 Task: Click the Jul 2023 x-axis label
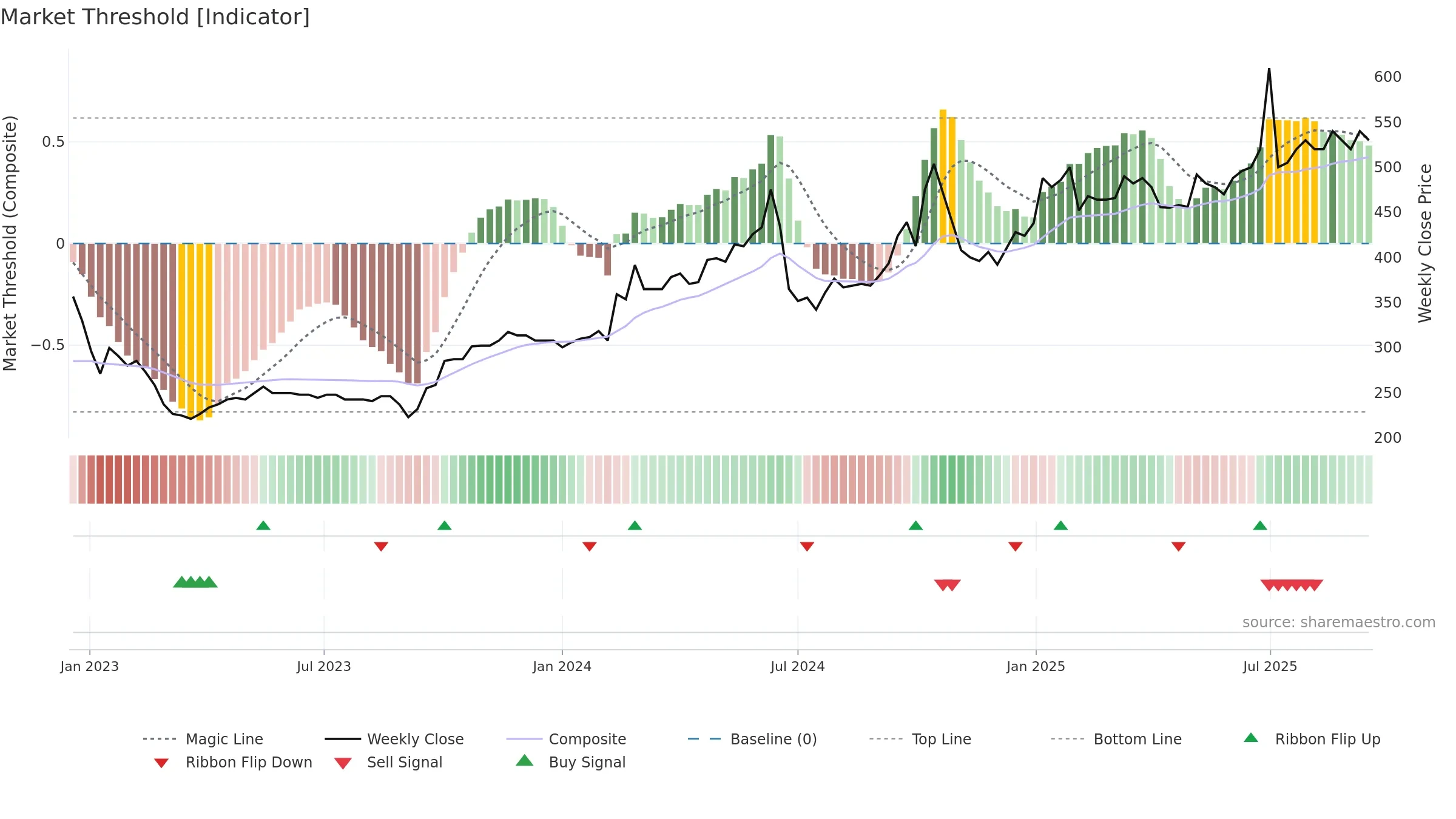pyautogui.click(x=324, y=666)
